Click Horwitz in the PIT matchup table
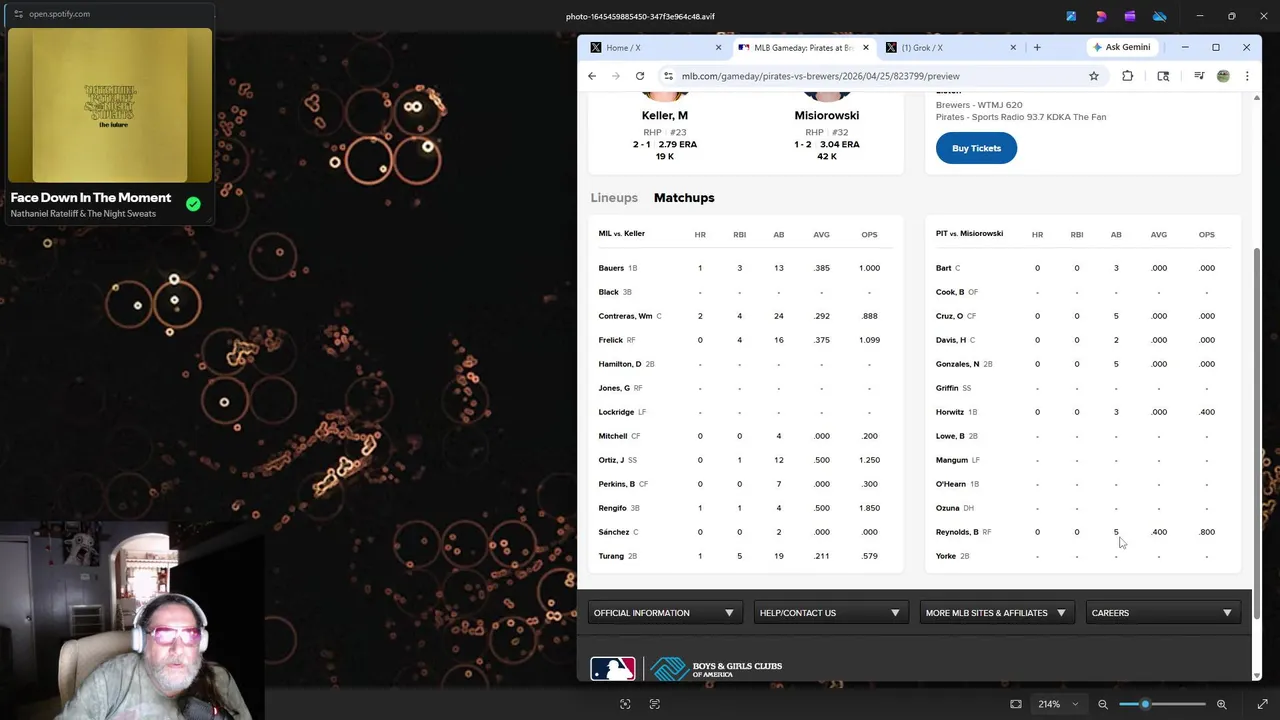 point(950,412)
